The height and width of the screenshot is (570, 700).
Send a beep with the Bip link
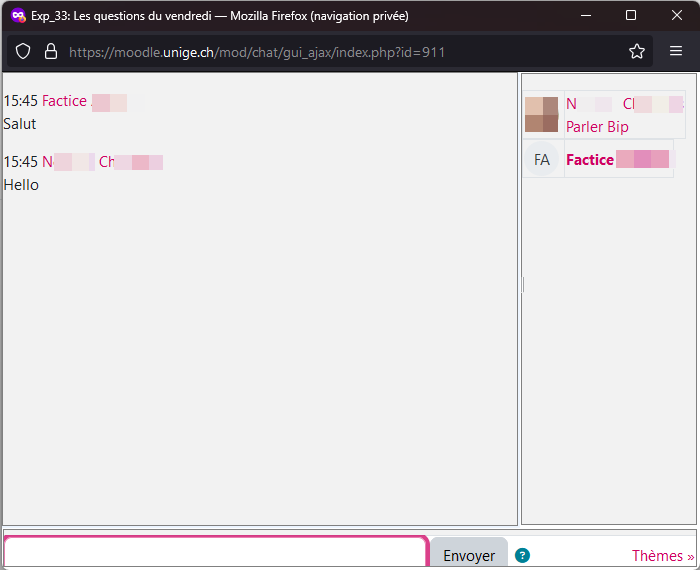pos(618,127)
